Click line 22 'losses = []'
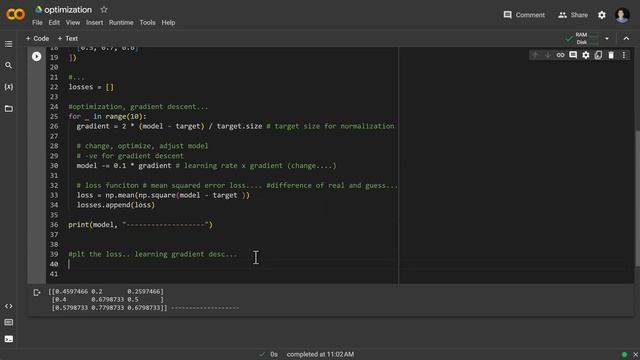Image resolution: width=640 pixels, height=360 pixels. coord(91,87)
